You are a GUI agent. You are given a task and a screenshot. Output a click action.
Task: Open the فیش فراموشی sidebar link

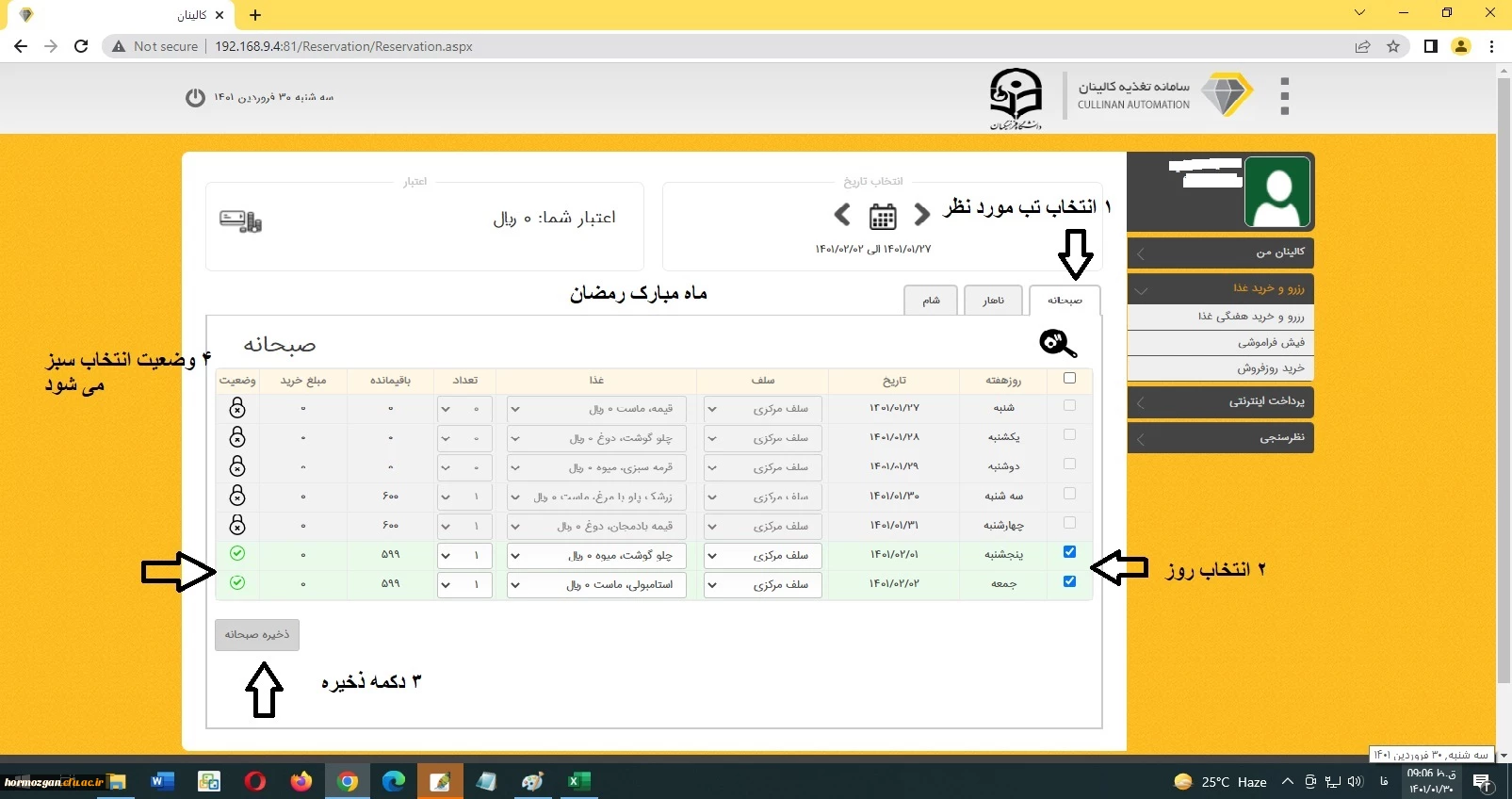point(1220,342)
